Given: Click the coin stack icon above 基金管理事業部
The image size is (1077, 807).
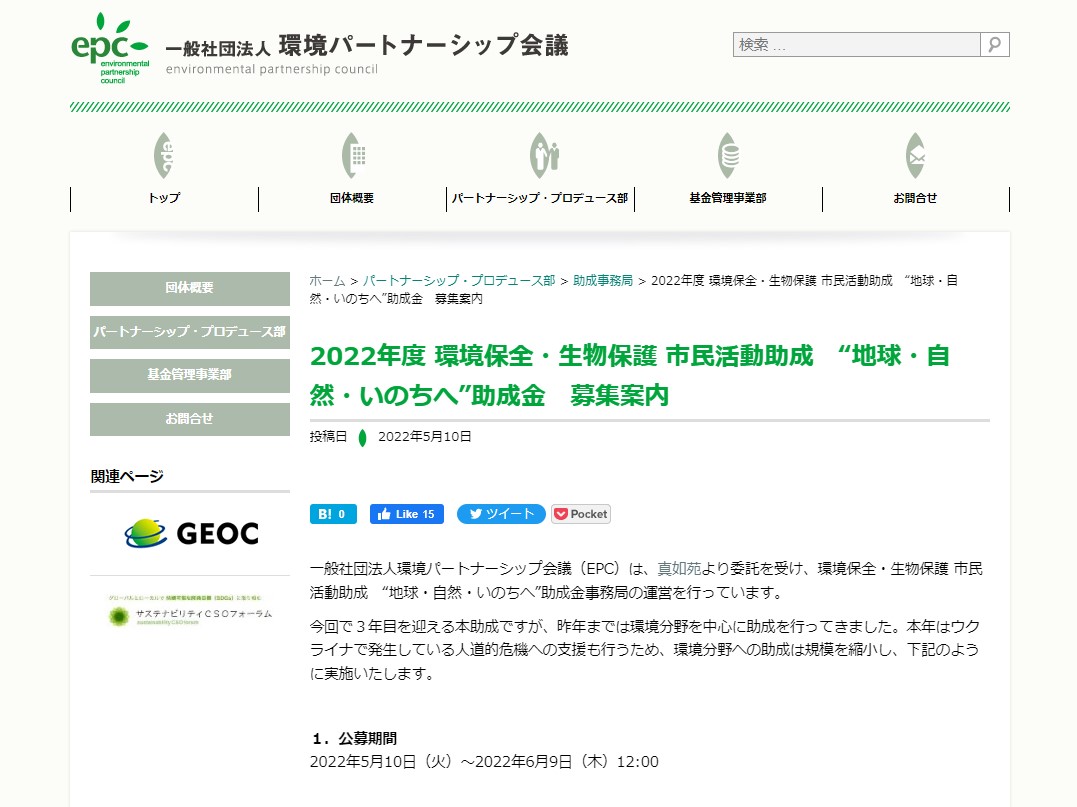Looking at the screenshot, I should point(728,155).
